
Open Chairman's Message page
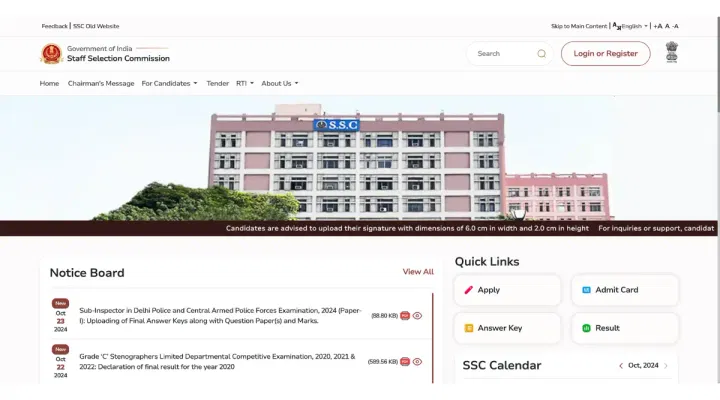tap(101, 83)
